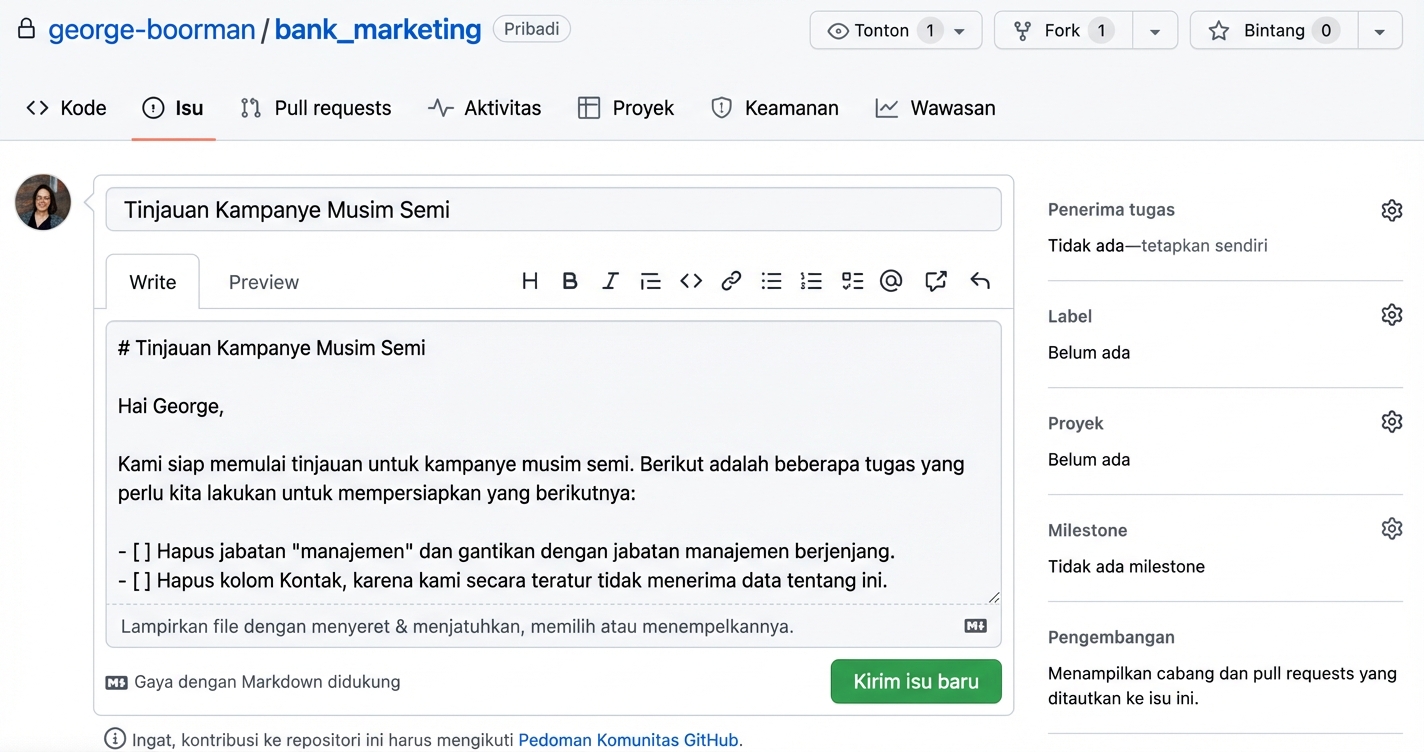Click the attach files bar below editor

click(x=553, y=626)
